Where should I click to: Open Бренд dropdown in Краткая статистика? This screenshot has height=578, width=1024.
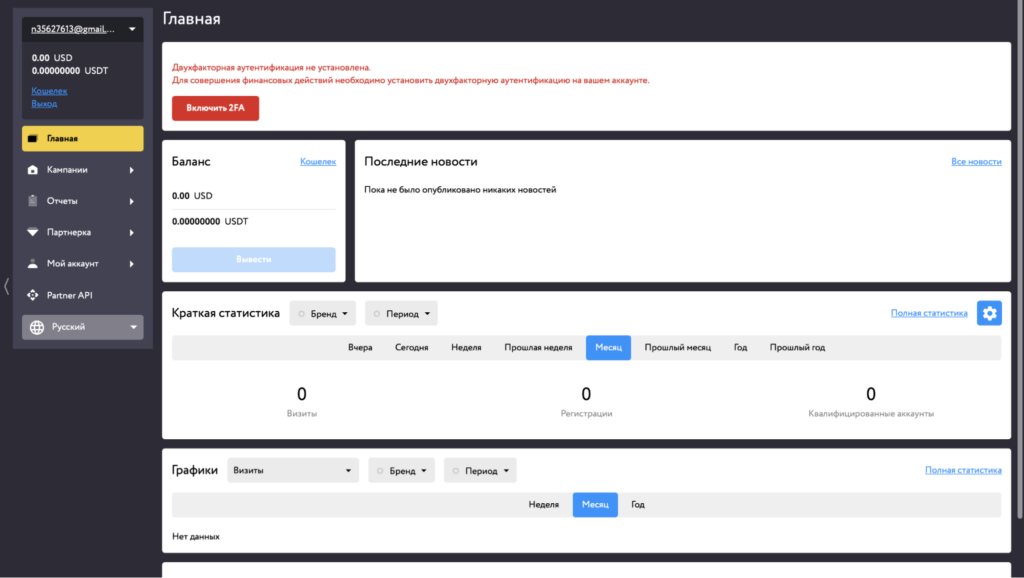[323, 313]
